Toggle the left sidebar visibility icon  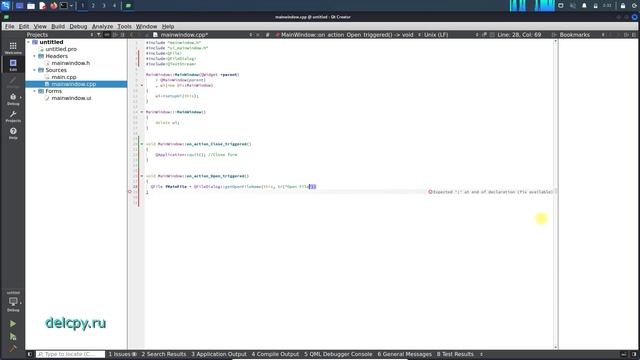(29, 354)
